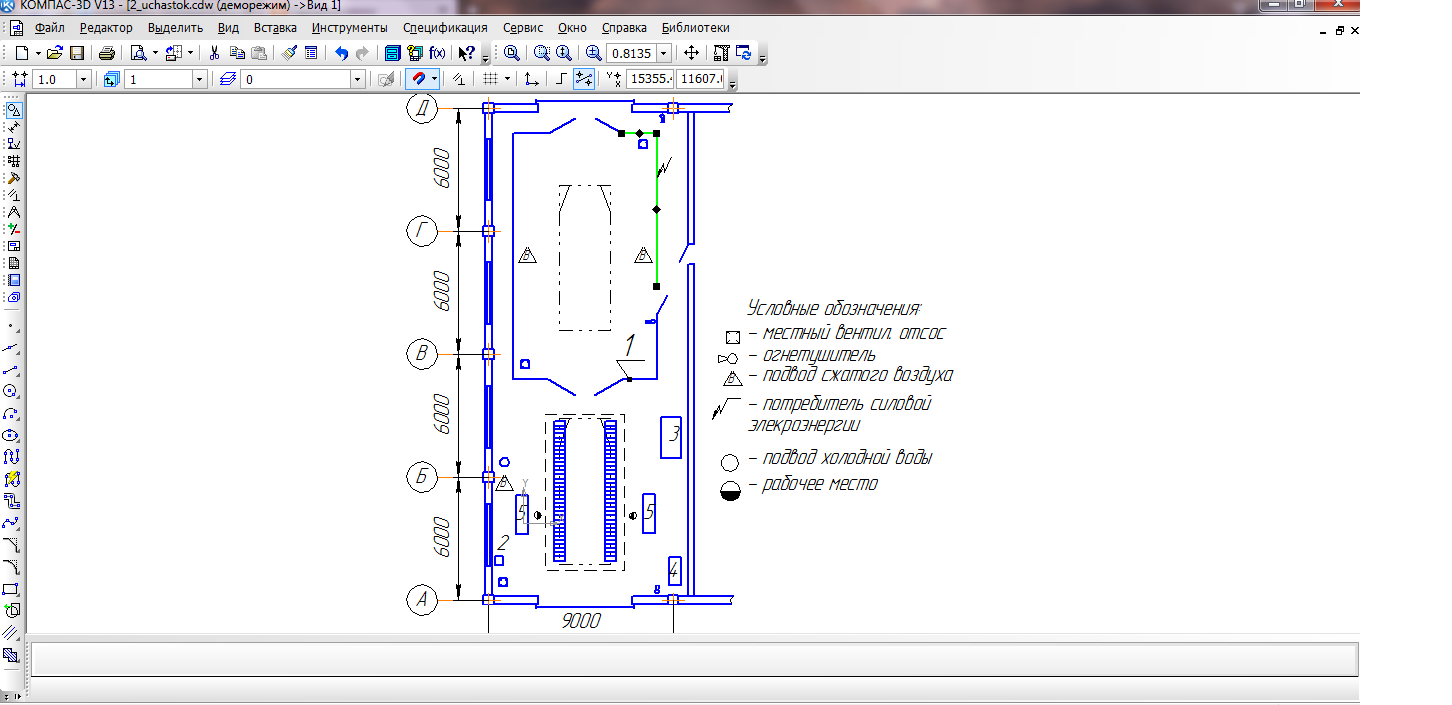Open the Вставка menu

click(x=275, y=28)
